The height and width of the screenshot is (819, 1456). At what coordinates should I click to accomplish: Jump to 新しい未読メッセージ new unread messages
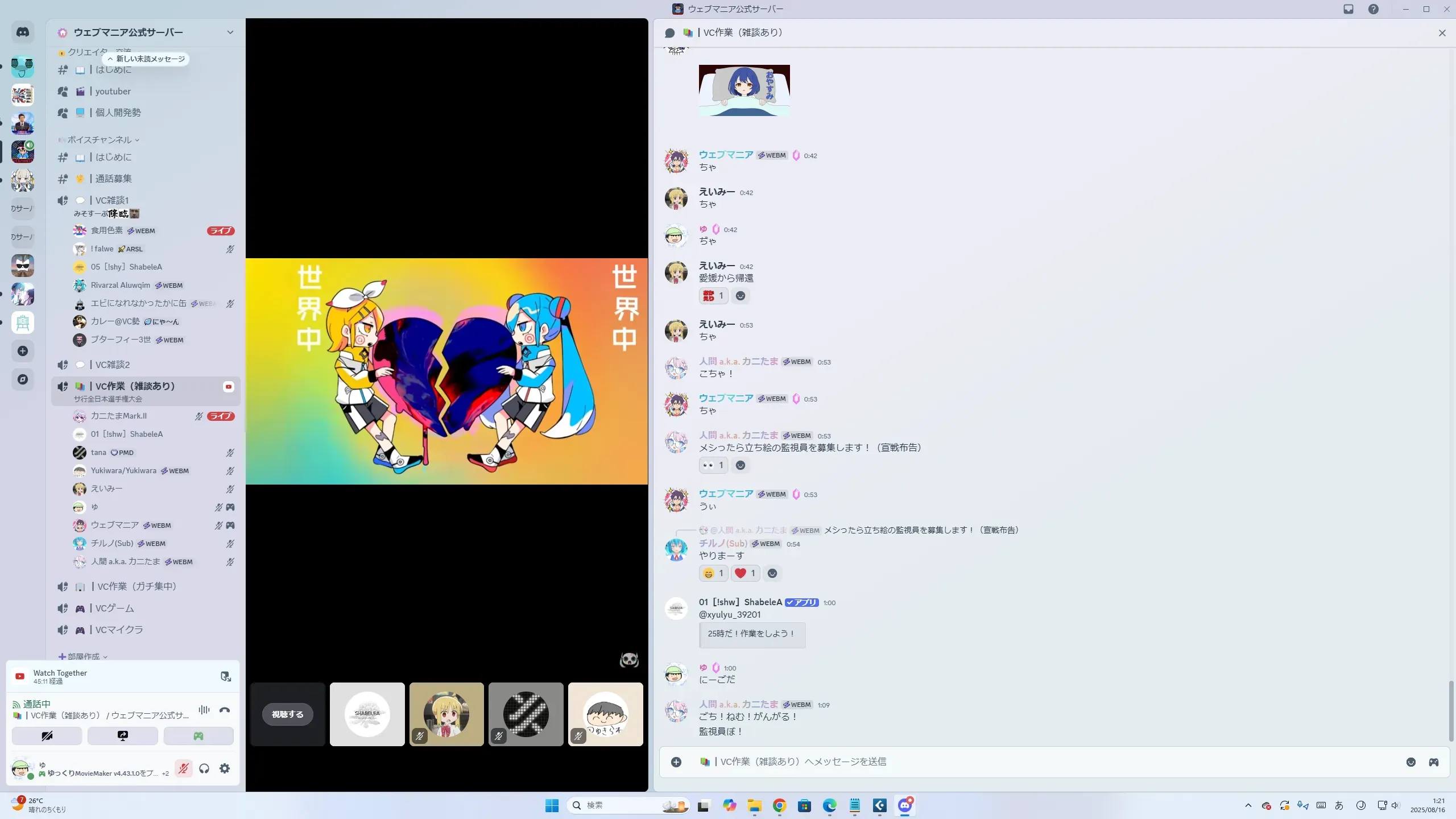146,59
